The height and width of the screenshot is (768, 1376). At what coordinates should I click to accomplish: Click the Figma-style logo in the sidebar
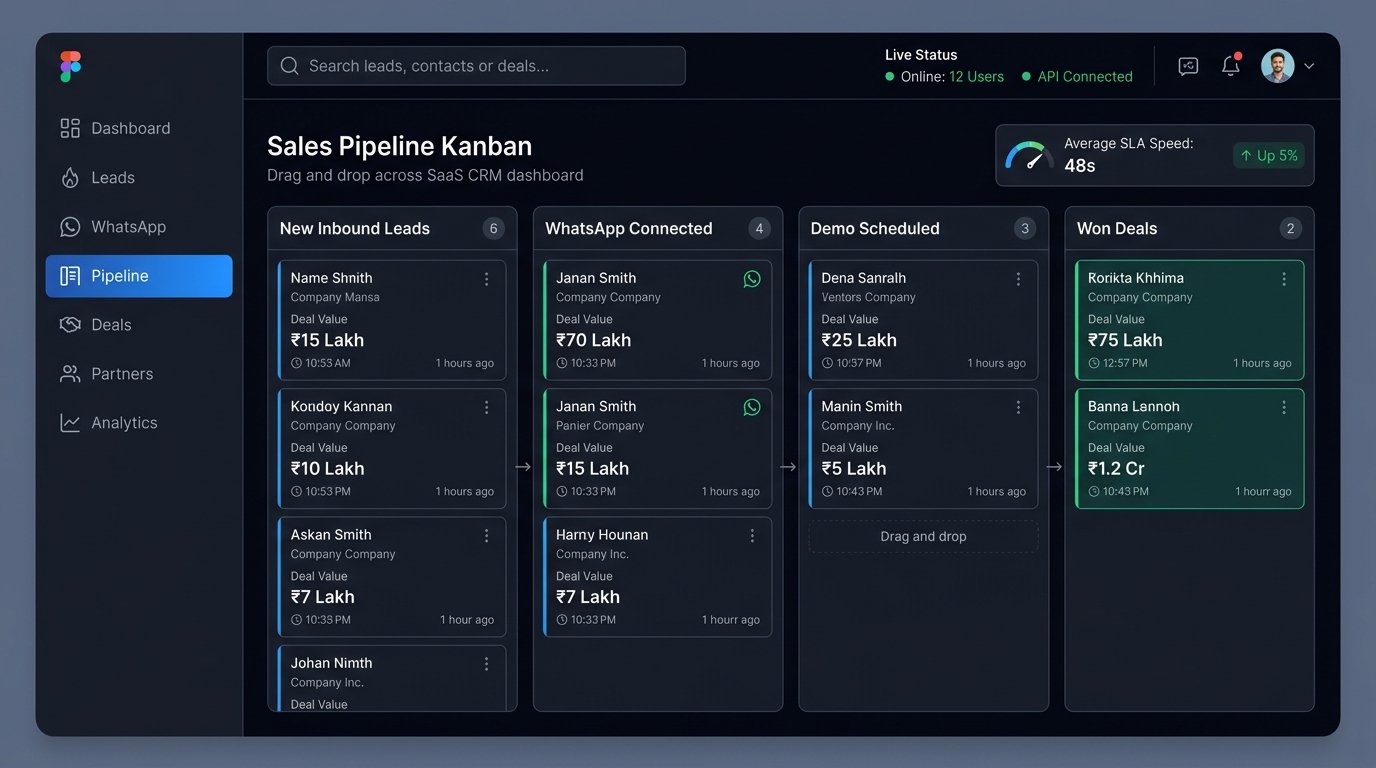[x=70, y=66]
